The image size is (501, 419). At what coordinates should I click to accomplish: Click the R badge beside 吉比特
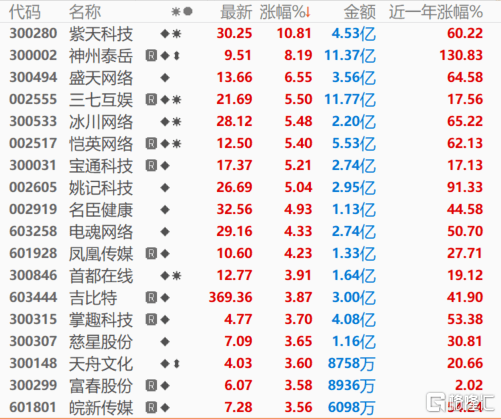click(151, 298)
